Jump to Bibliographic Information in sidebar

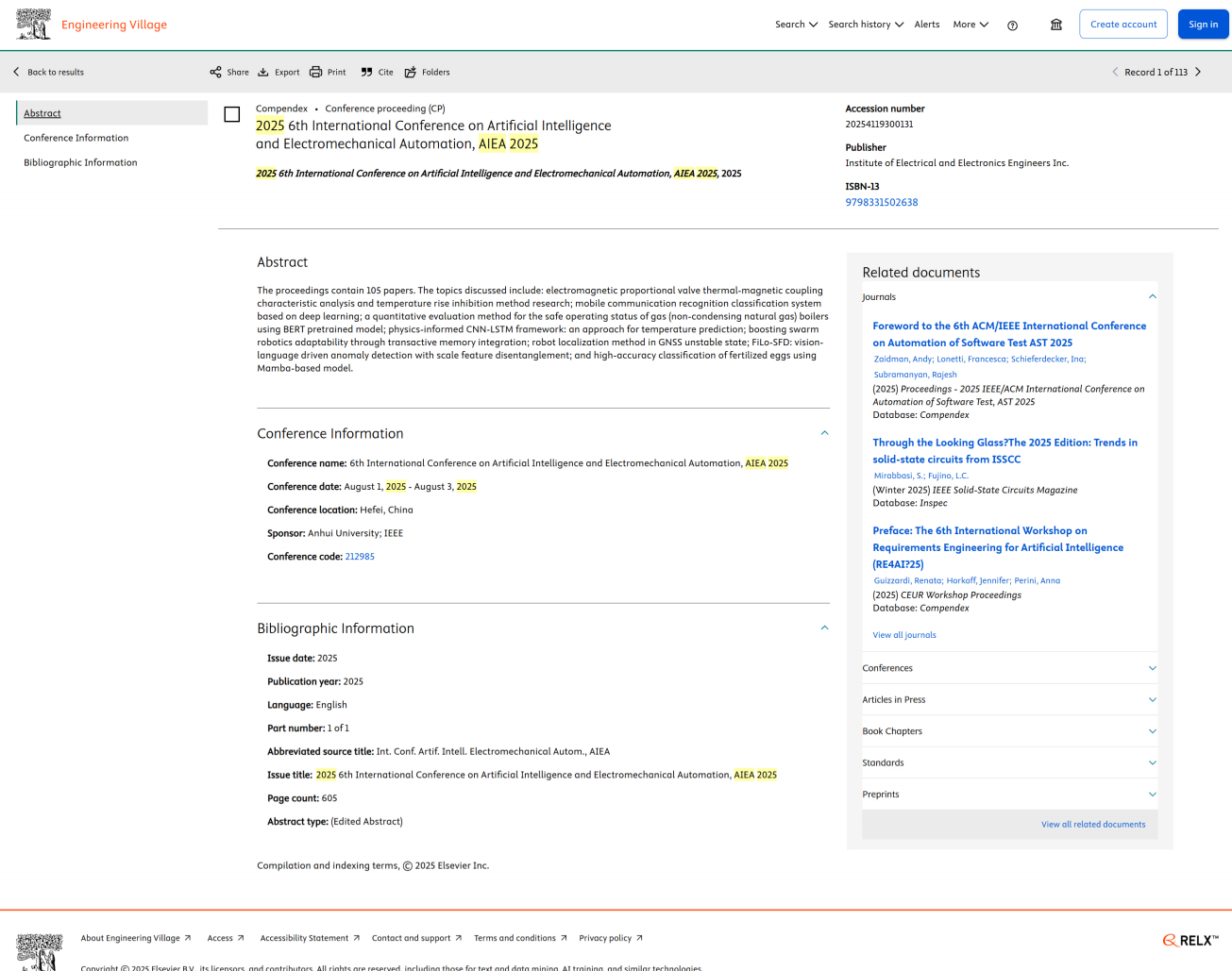[80, 162]
